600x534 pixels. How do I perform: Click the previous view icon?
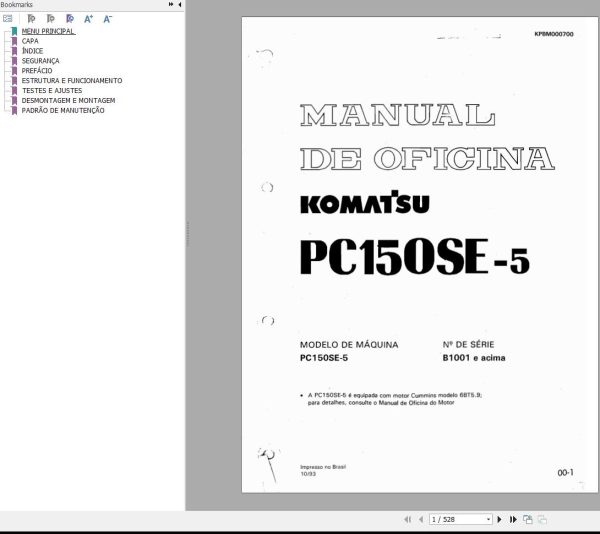point(528,519)
